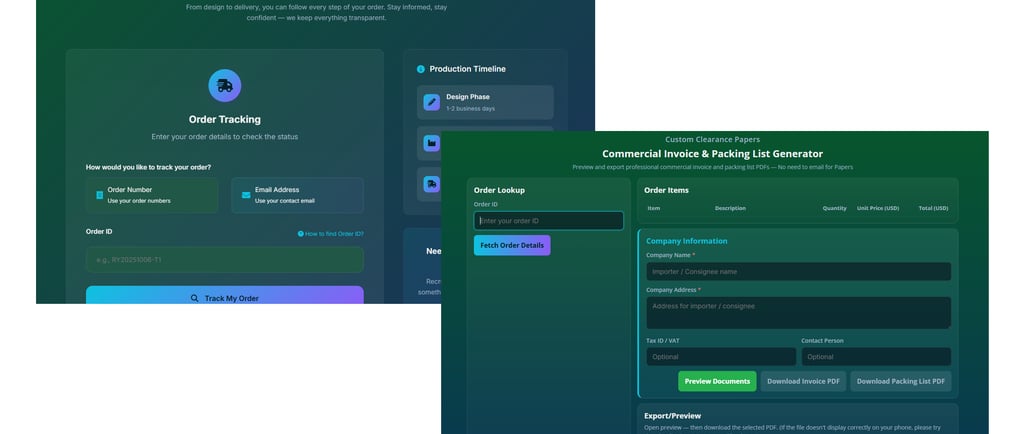Click the Quantity column header
The height and width of the screenshot is (434, 1024).
(x=834, y=208)
